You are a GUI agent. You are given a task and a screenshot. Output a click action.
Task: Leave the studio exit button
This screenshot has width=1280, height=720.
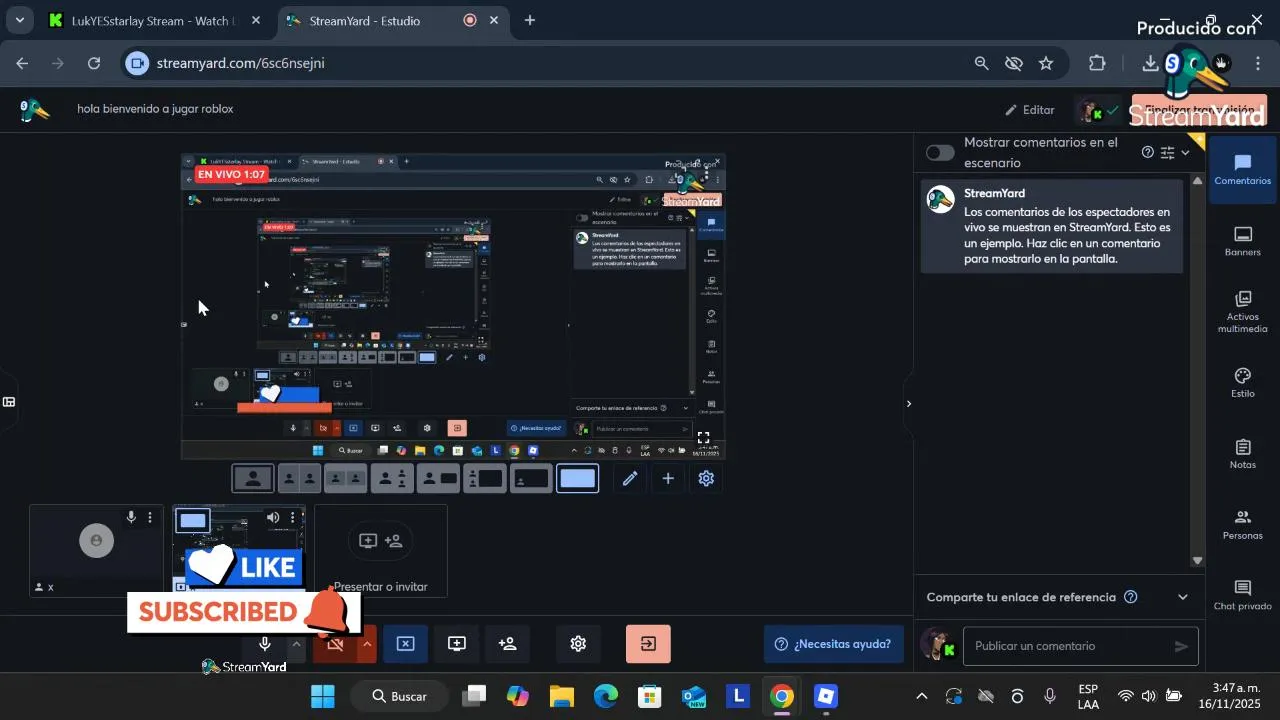click(x=648, y=644)
